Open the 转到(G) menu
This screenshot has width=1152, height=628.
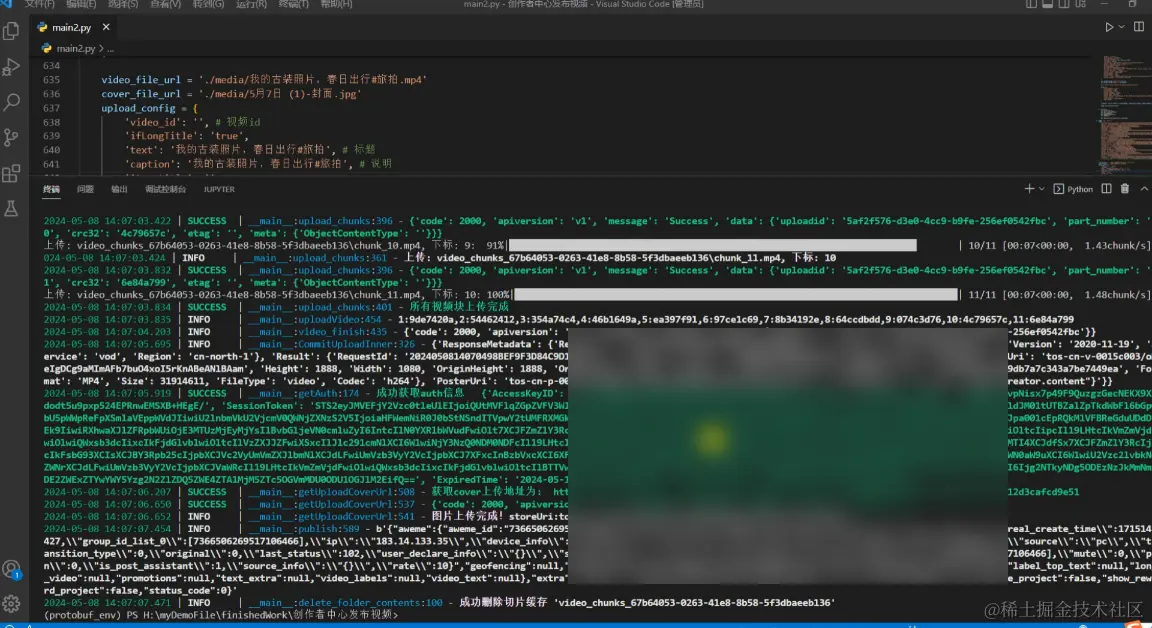pos(208,4)
